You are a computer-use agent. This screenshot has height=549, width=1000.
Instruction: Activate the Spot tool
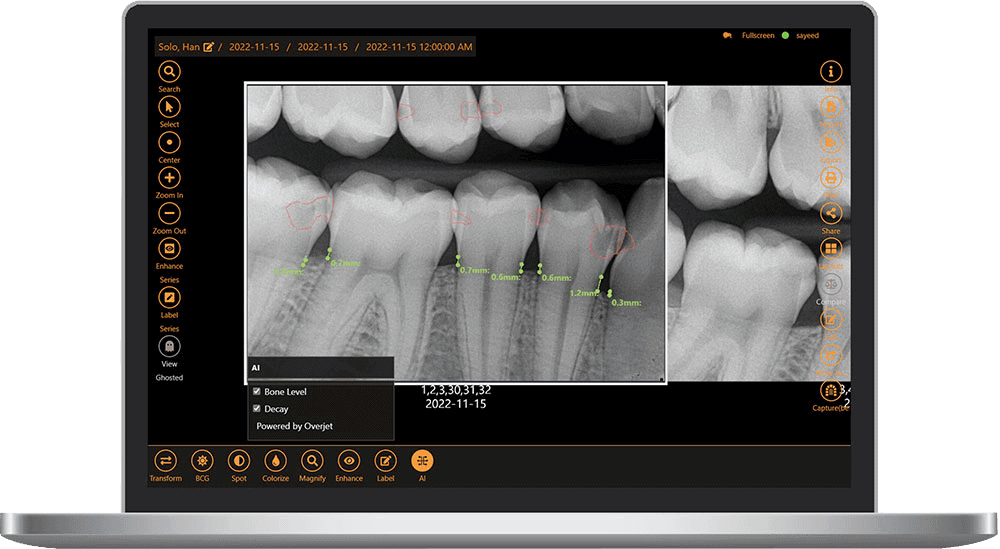(x=239, y=460)
